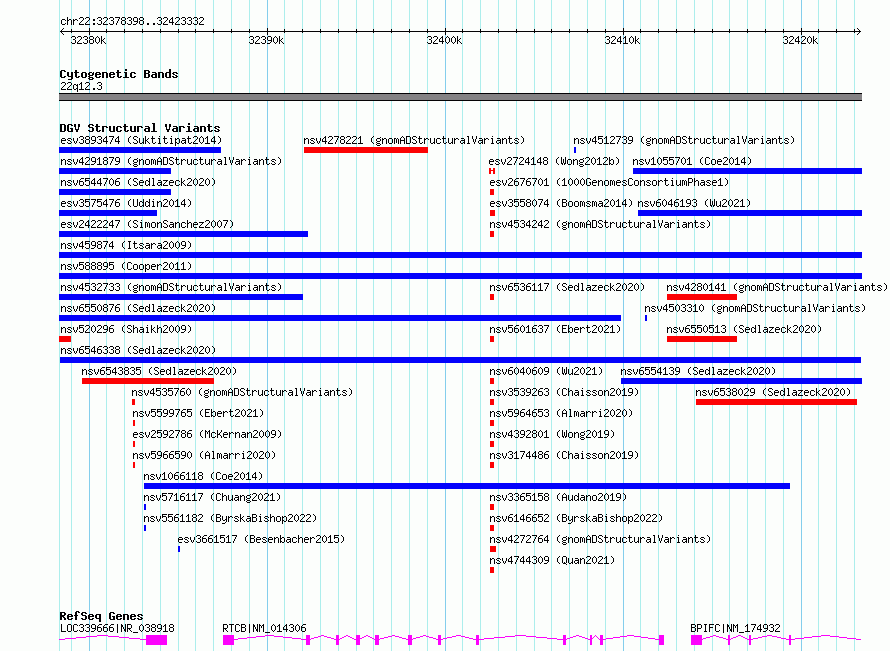Screen dimensions: 890x651
Task: Click the 32420k ruler tick label
Action: coord(800,40)
